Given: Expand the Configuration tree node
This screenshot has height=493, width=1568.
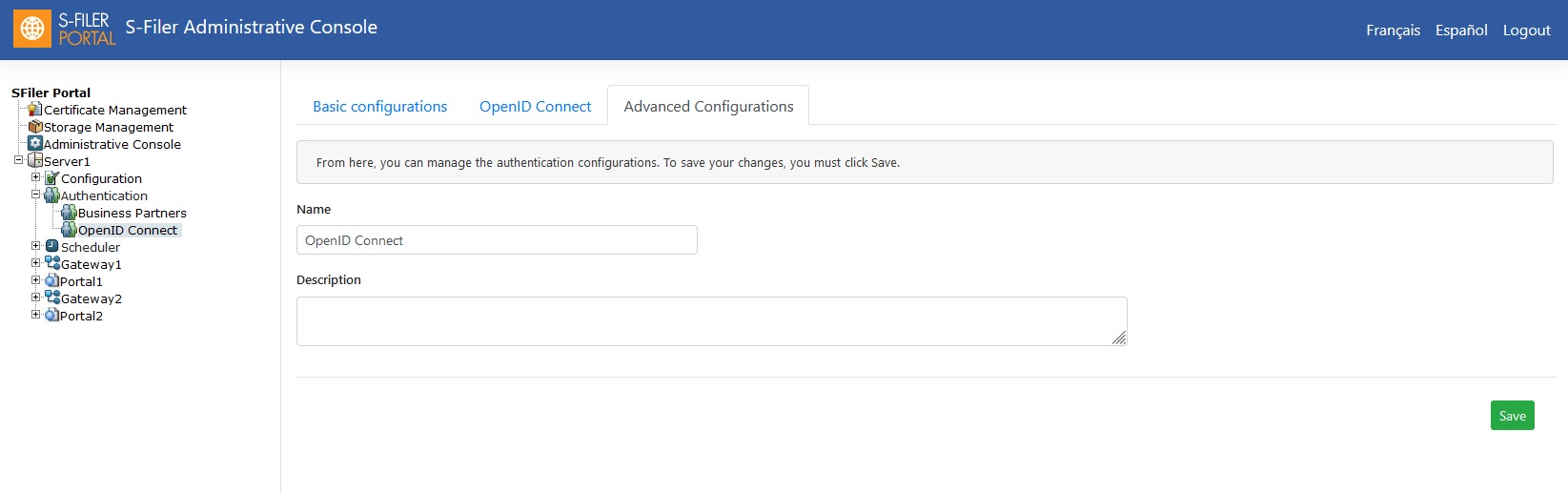Looking at the screenshot, I should pos(35,177).
